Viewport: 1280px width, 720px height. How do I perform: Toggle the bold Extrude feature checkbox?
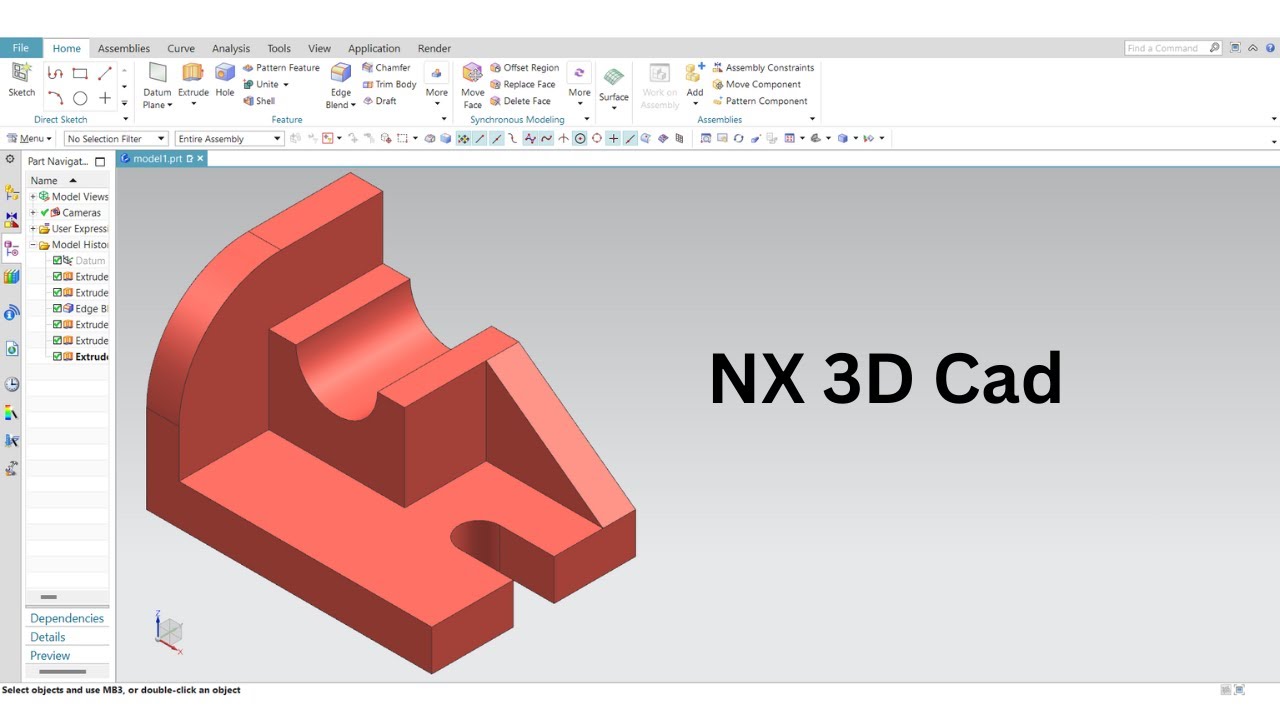click(58, 356)
